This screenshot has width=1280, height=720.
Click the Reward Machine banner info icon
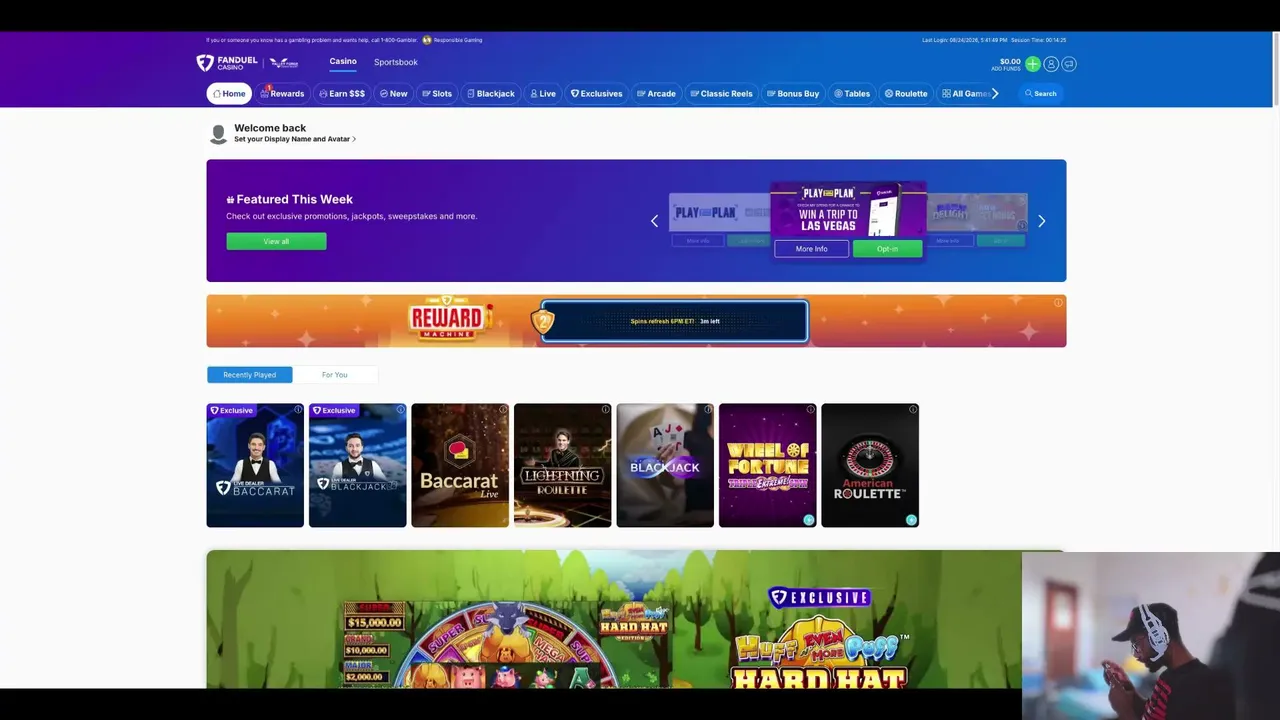[x=1058, y=303]
